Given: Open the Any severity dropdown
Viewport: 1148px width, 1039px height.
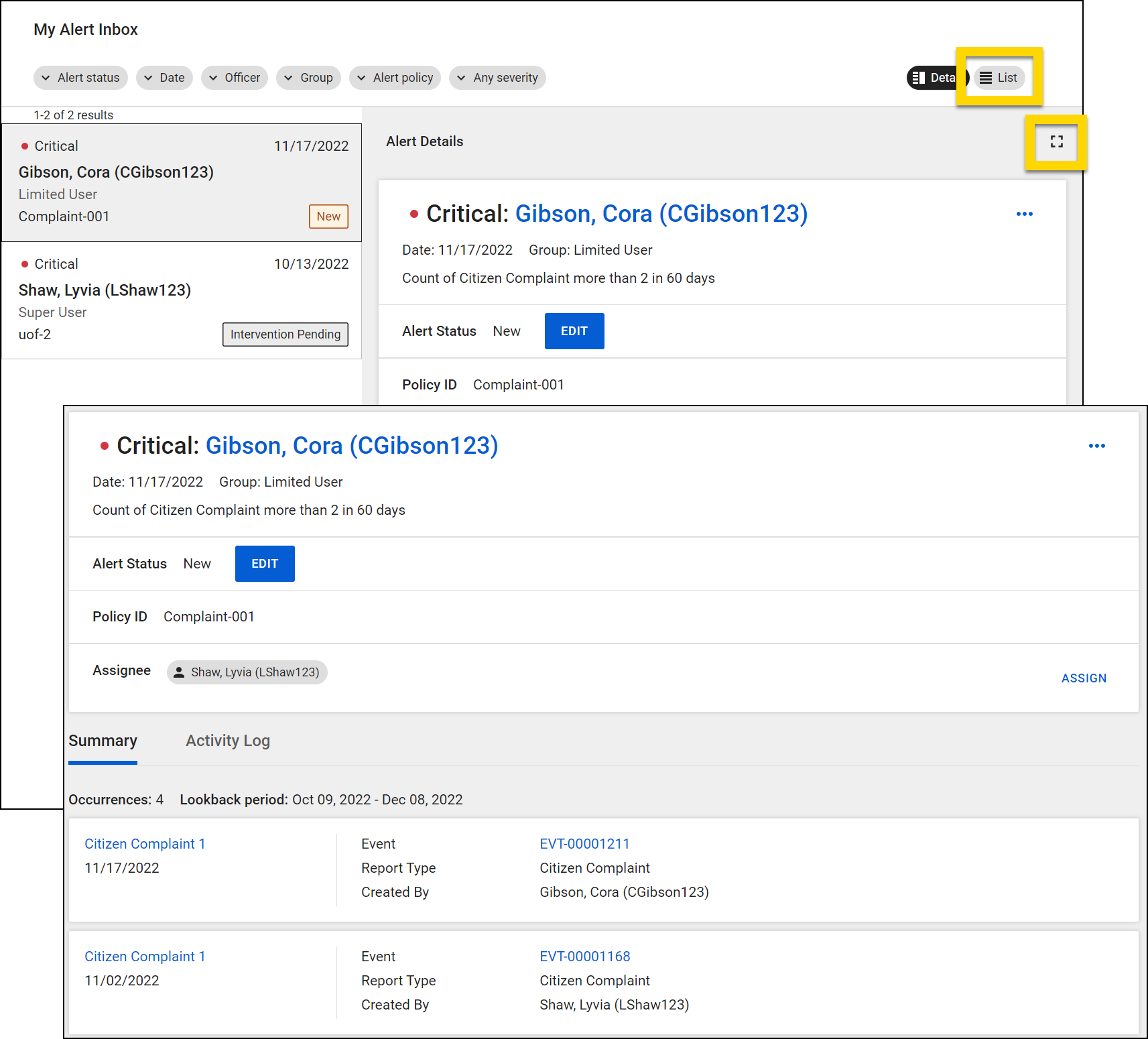Looking at the screenshot, I should [x=497, y=78].
